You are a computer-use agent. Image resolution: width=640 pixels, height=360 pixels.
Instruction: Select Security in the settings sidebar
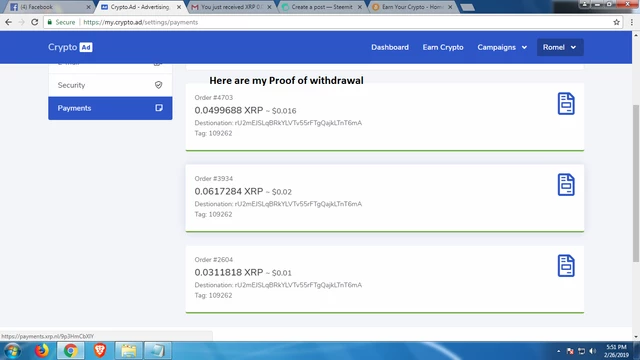[110, 85]
